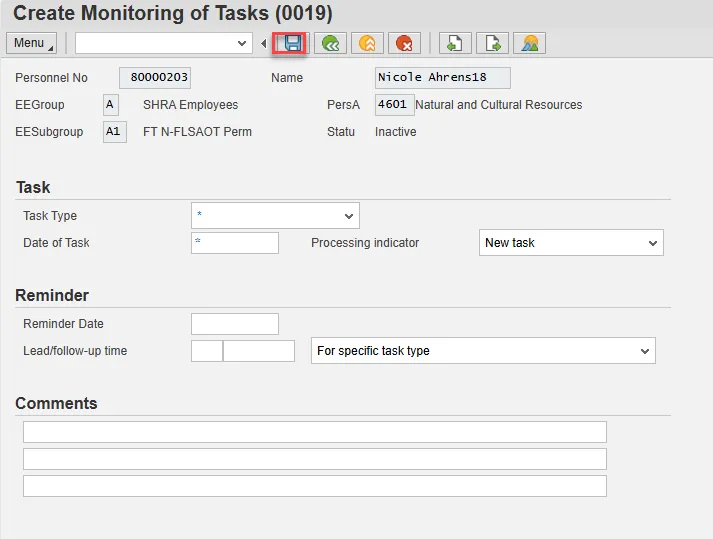This screenshot has width=713, height=539.
Task: Click the yellow Exit icon
Action: pyautogui.click(x=366, y=43)
